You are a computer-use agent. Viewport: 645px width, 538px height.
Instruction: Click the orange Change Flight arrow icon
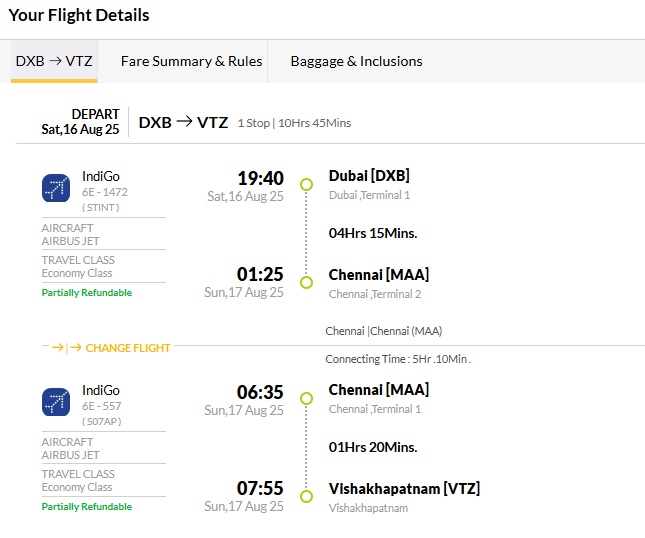[x=66, y=348]
